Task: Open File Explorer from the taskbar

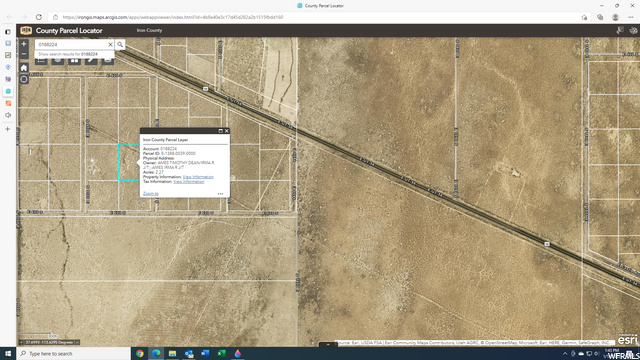Action: coord(172,353)
